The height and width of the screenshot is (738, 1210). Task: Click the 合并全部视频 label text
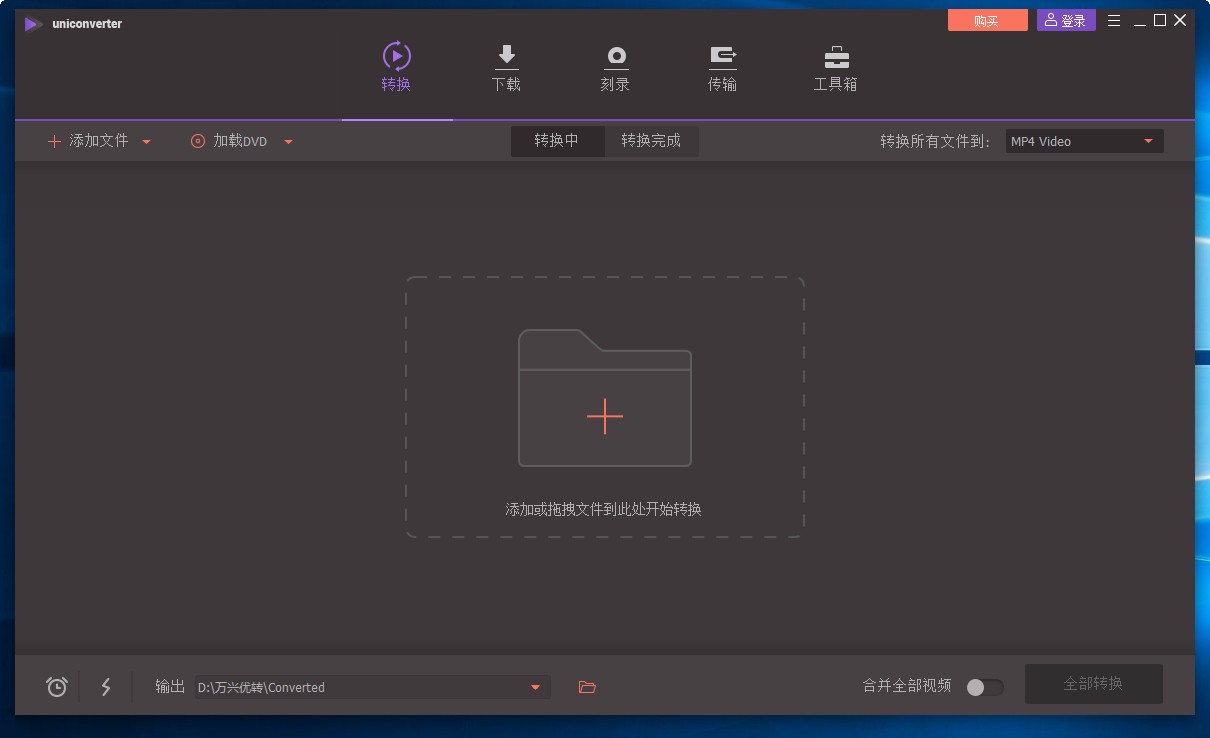coord(907,686)
